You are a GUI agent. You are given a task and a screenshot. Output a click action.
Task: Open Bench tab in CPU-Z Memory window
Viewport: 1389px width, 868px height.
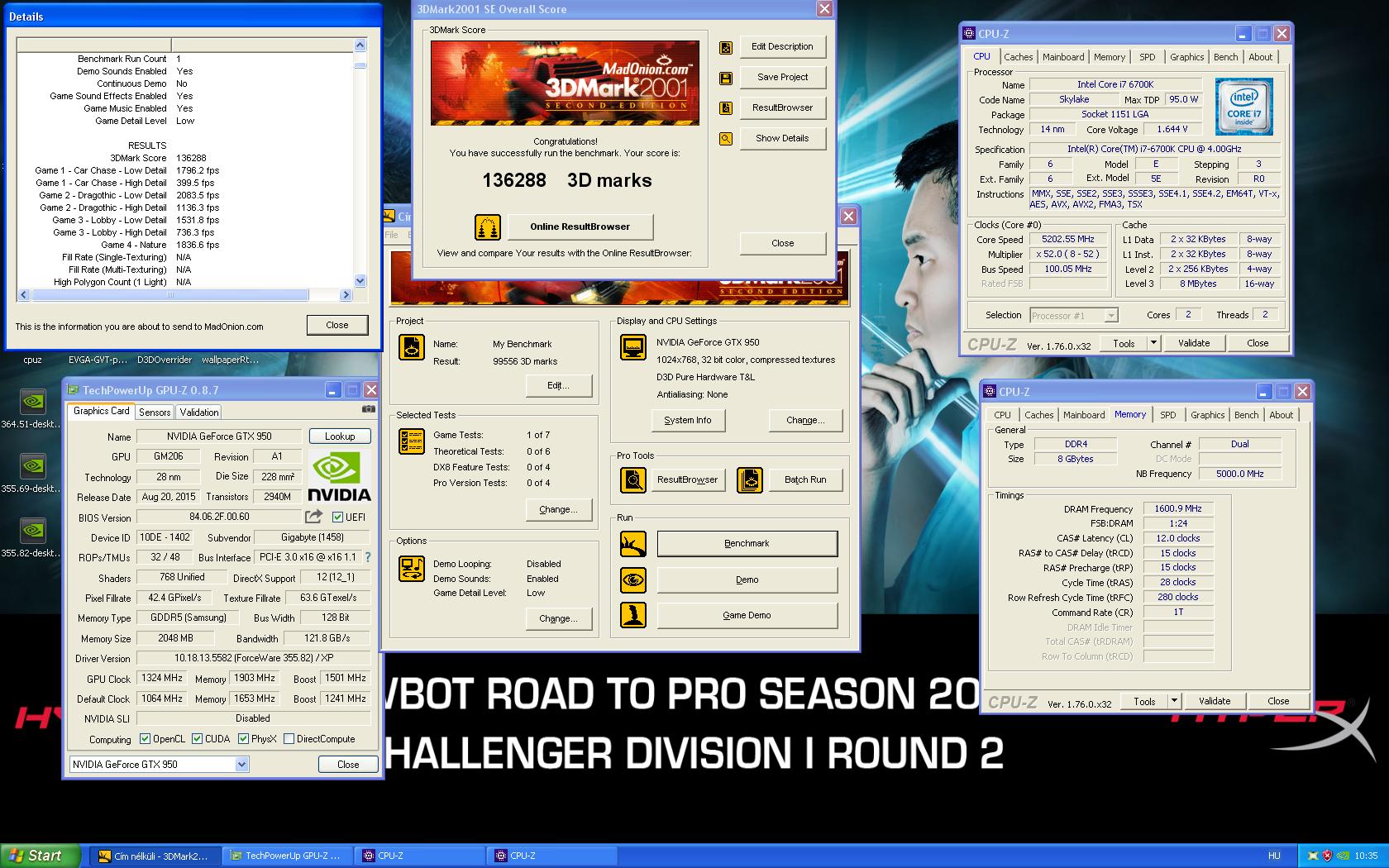pyautogui.click(x=1246, y=415)
